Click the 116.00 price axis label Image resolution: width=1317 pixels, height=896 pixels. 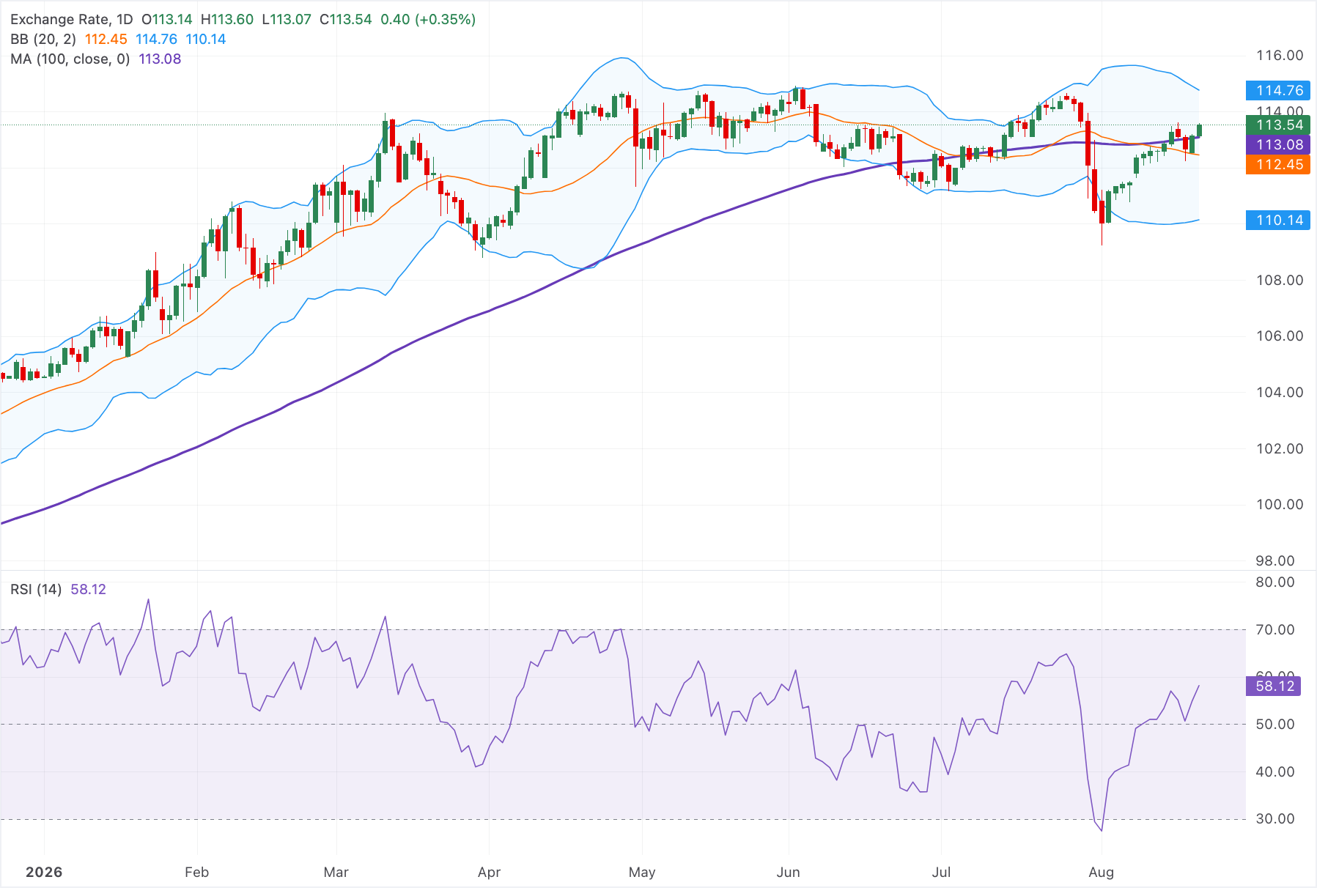(x=1280, y=56)
